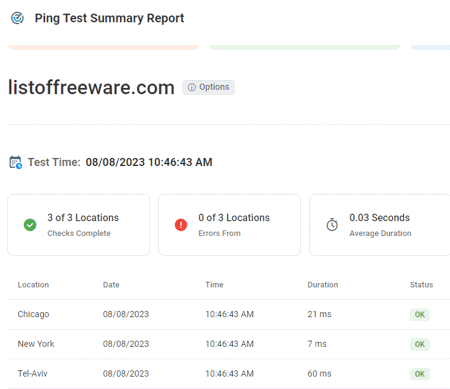The height and width of the screenshot is (389, 450).
Task: Click the 21 ms duration value
Action: 319,314
